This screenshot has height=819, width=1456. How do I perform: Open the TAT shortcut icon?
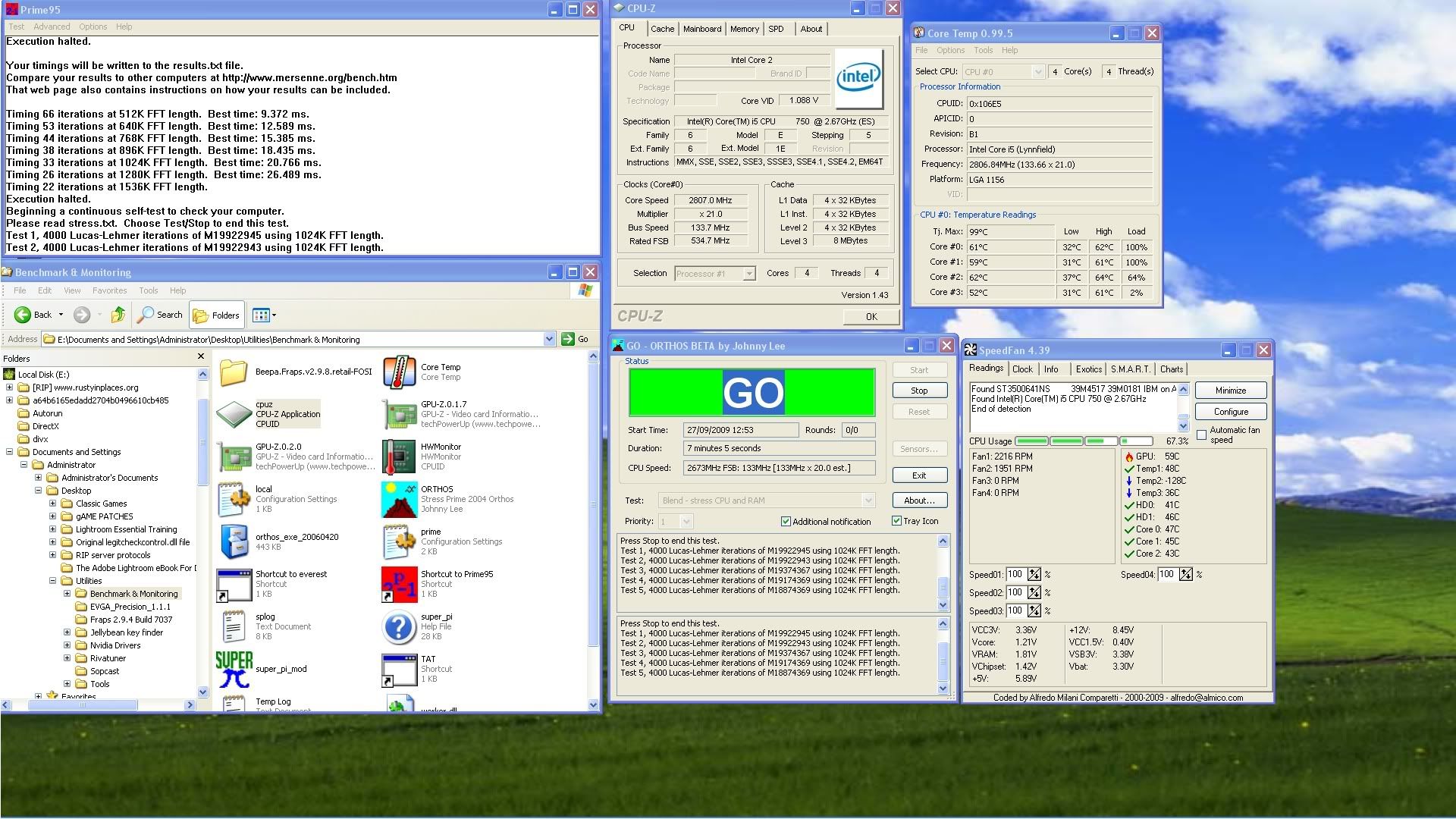click(399, 669)
